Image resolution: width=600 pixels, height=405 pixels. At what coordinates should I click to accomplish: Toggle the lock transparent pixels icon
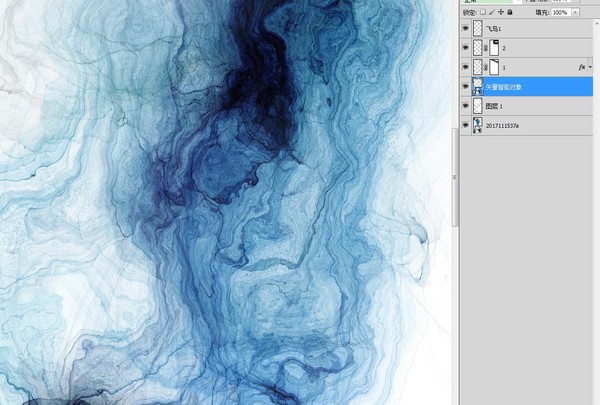pos(483,12)
